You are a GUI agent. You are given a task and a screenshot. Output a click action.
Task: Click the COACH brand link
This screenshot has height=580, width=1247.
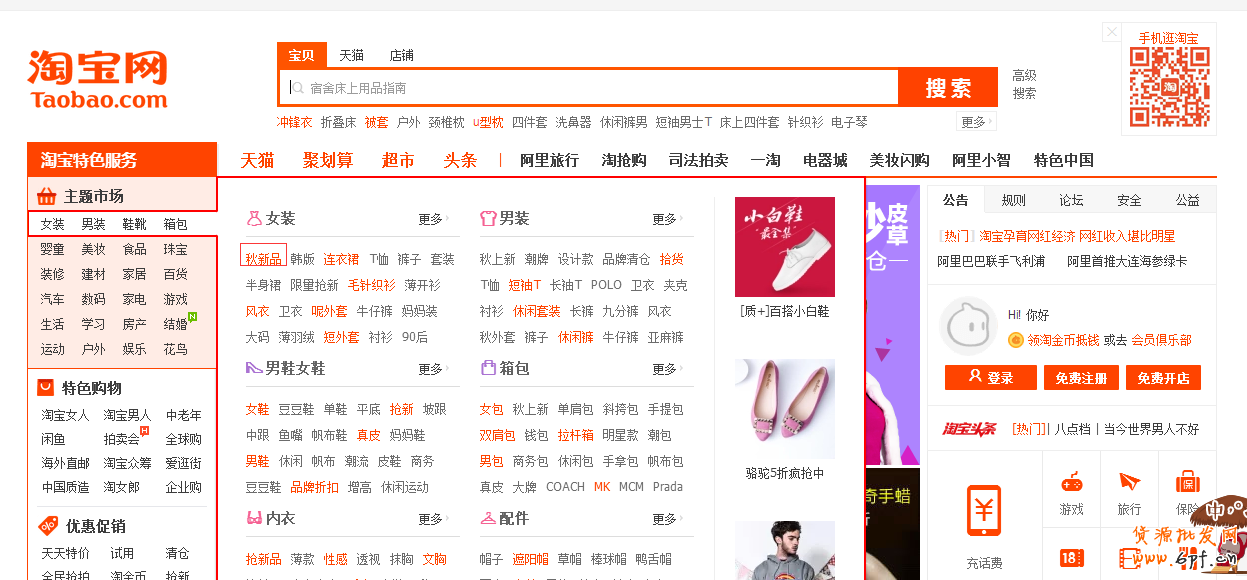[x=565, y=487]
